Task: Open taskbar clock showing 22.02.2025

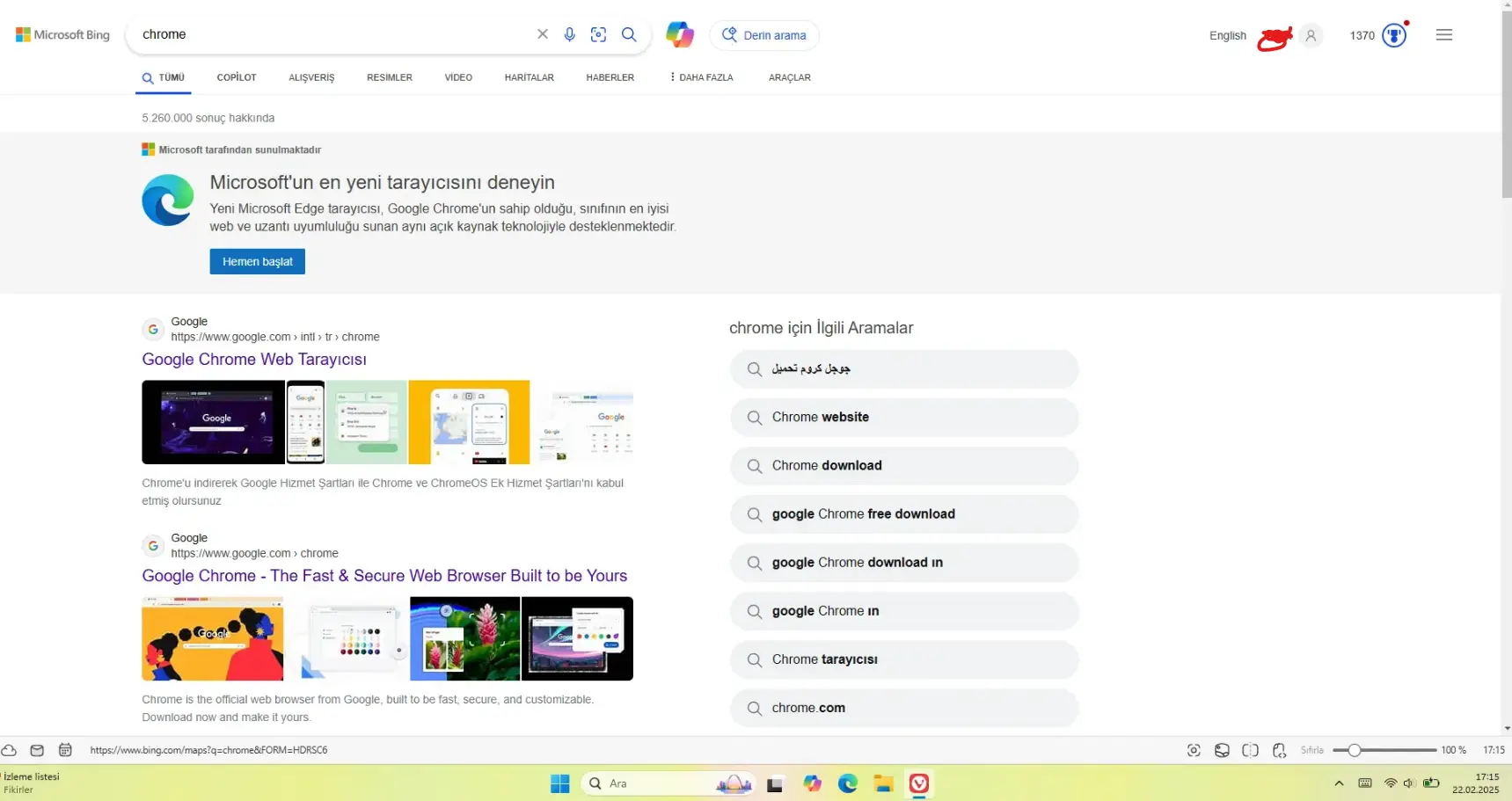Action: 1475,783
